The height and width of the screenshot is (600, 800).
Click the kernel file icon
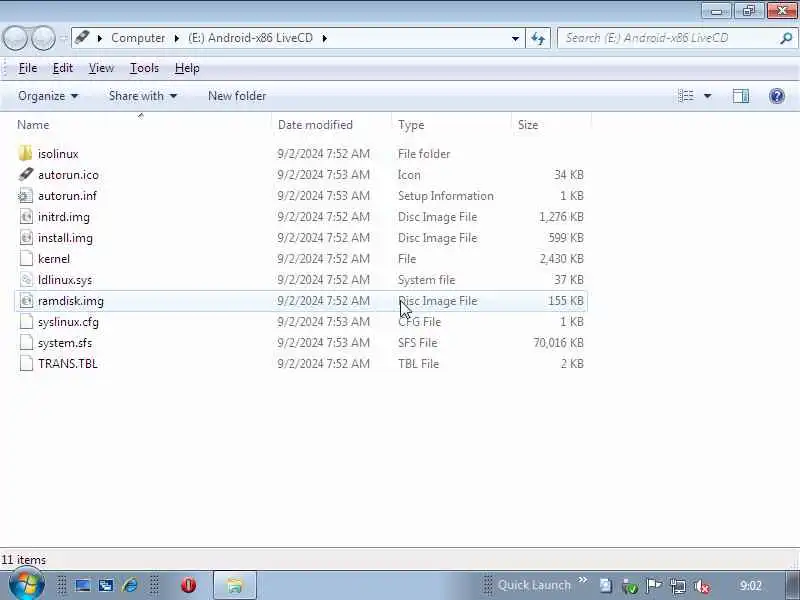(26, 259)
